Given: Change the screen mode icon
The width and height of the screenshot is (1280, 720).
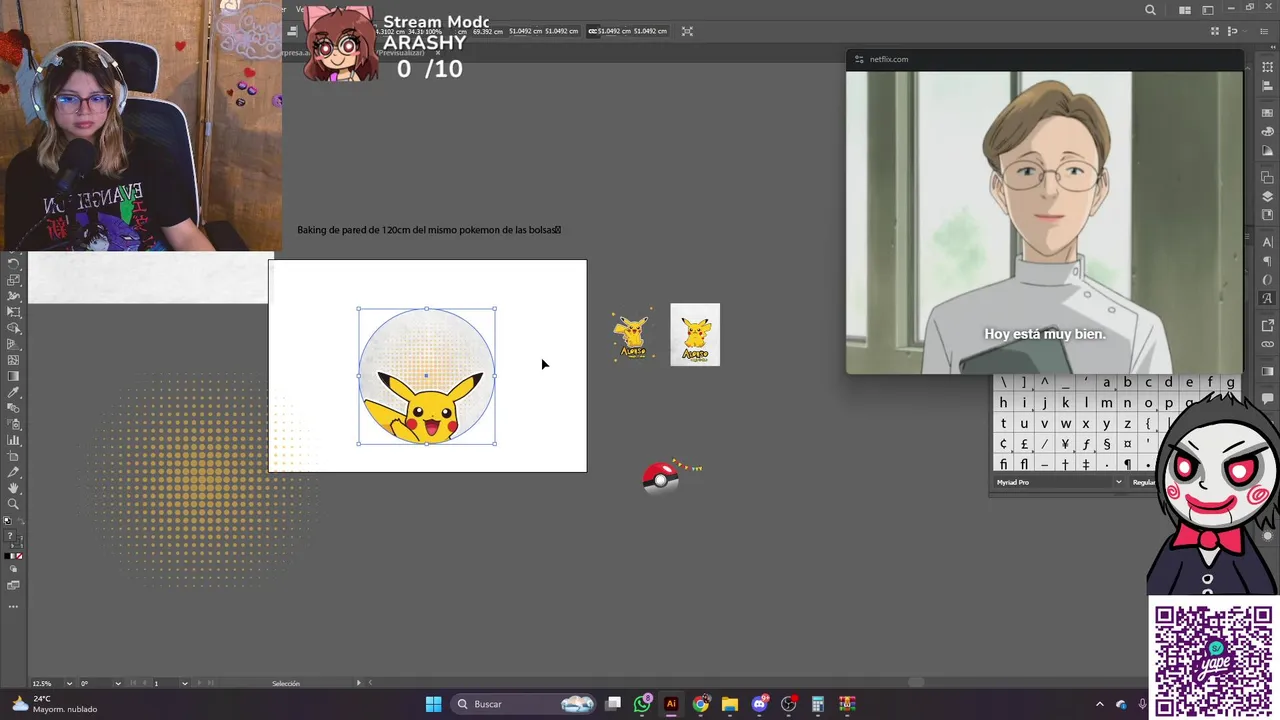Looking at the screenshot, I should pyautogui.click(x=14, y=585).
